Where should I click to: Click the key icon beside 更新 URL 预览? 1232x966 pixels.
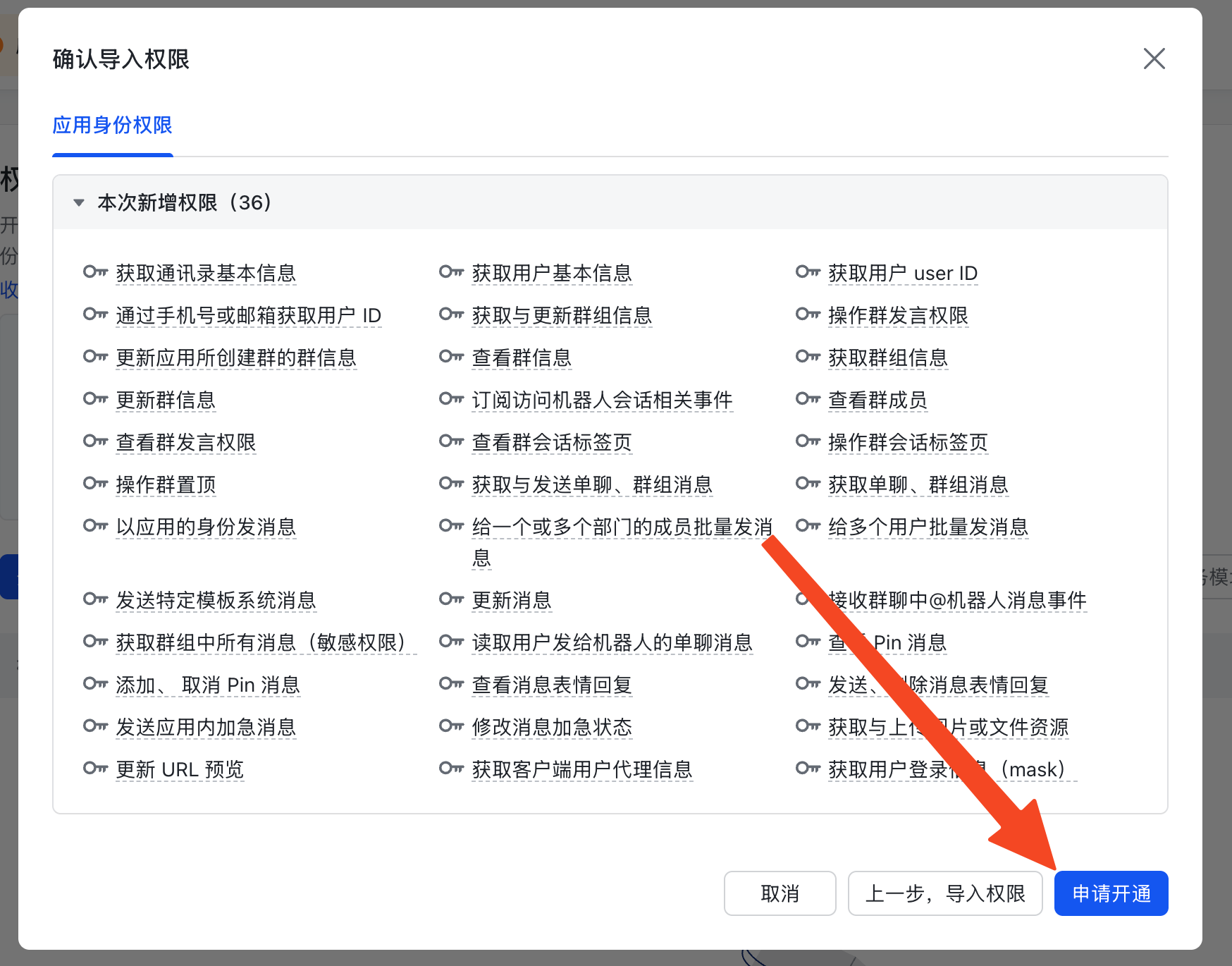(x=96, y=769)
